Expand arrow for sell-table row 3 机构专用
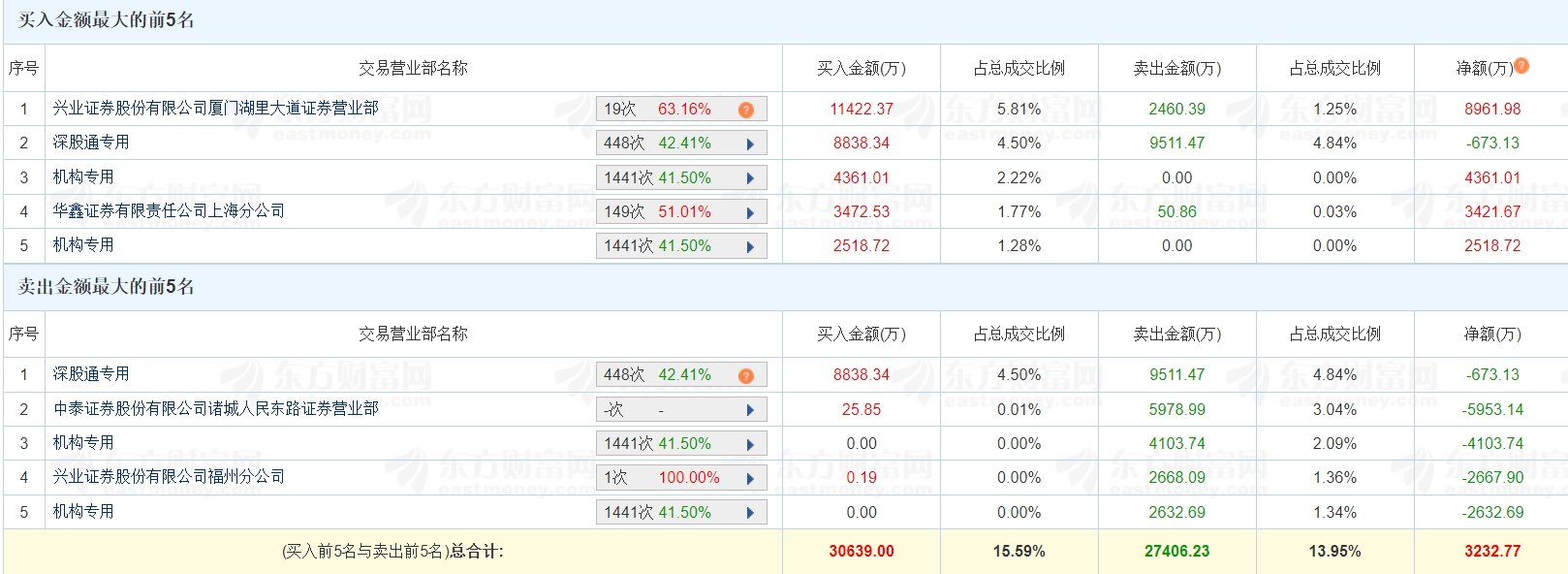The width and height of the screenshot is (1568, 574). [750, 444]
